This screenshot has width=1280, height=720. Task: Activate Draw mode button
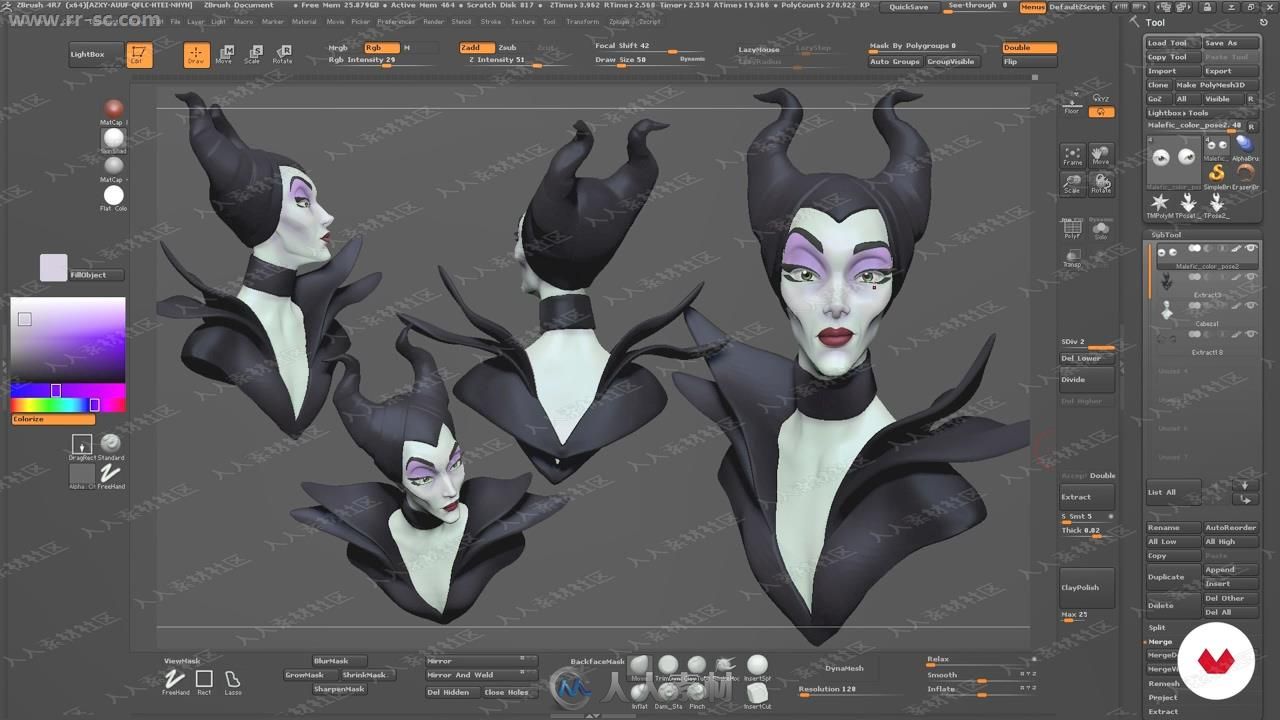(196, 55)
